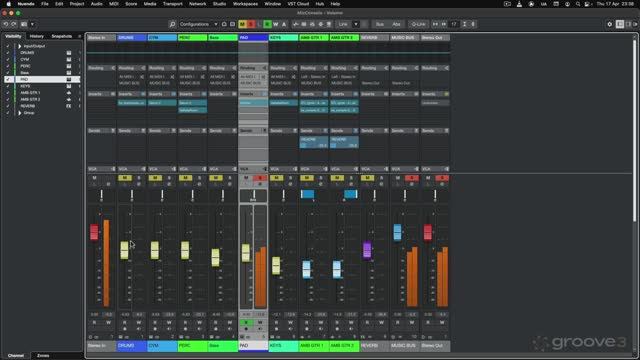640x360 pixels.
Task: Select the PAD channel name at bottom
Action: tap(253, 346)
